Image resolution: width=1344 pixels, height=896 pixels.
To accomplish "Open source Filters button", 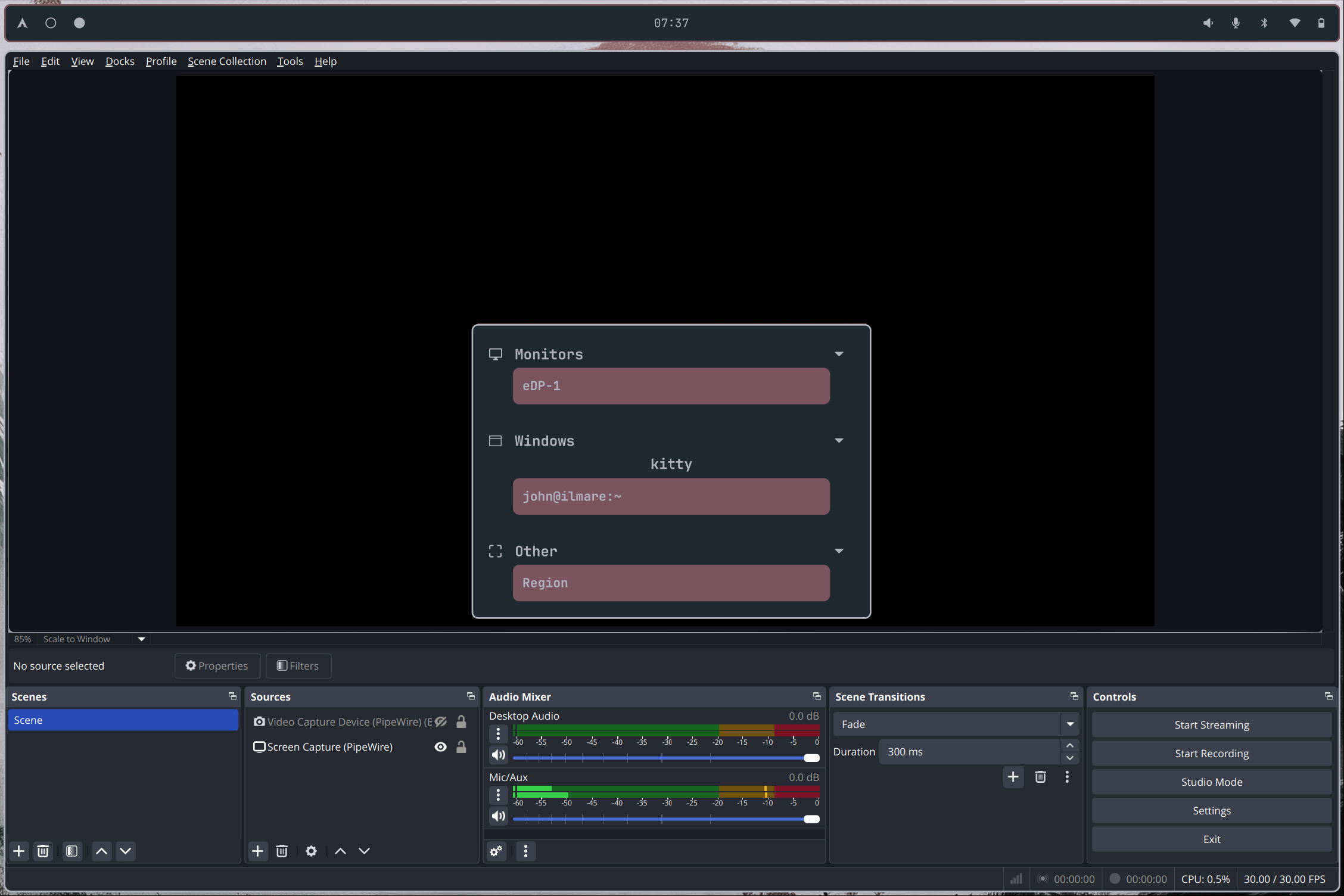I will pos(298,666).
